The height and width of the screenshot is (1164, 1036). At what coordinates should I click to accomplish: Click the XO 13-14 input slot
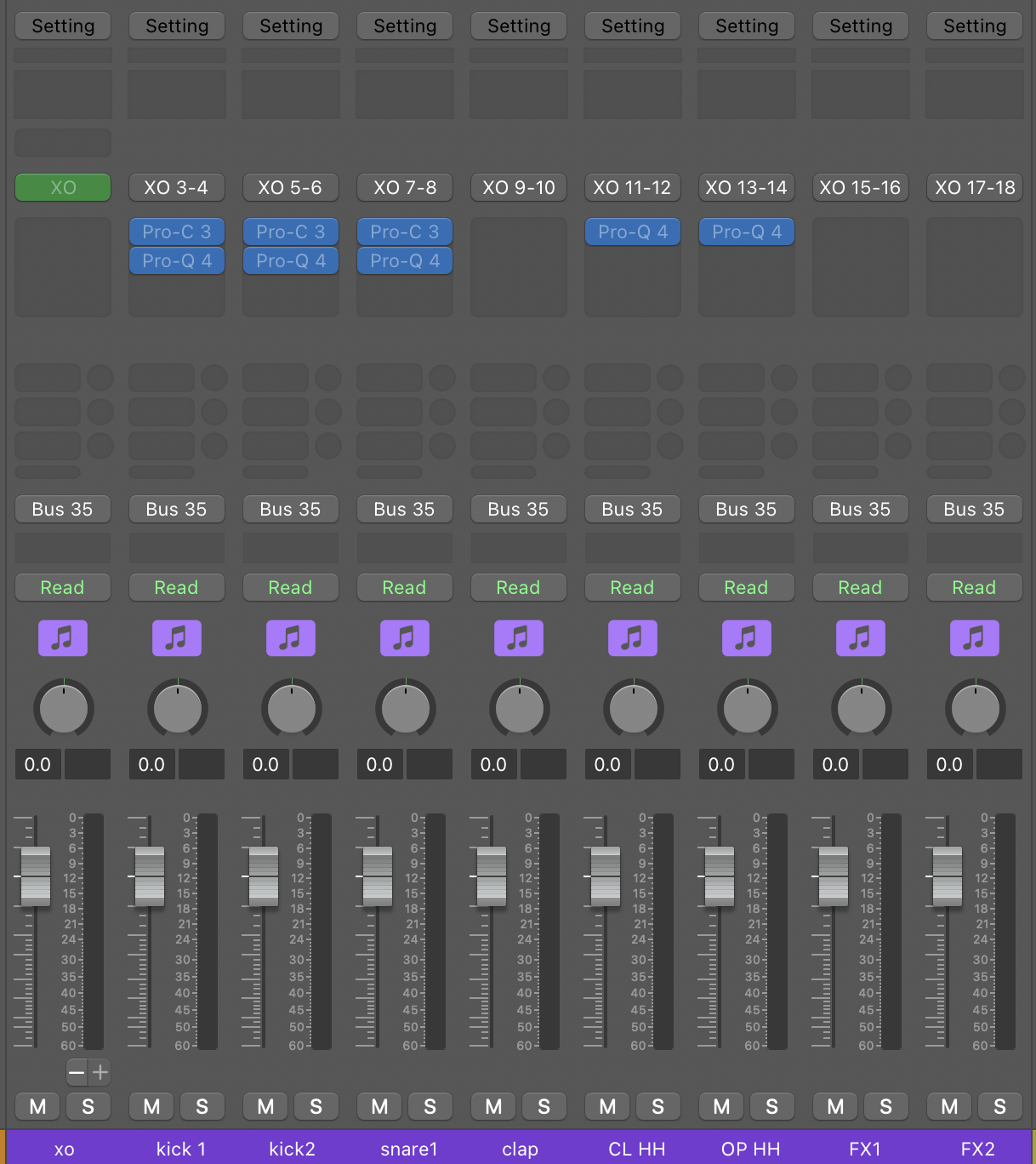747,187
